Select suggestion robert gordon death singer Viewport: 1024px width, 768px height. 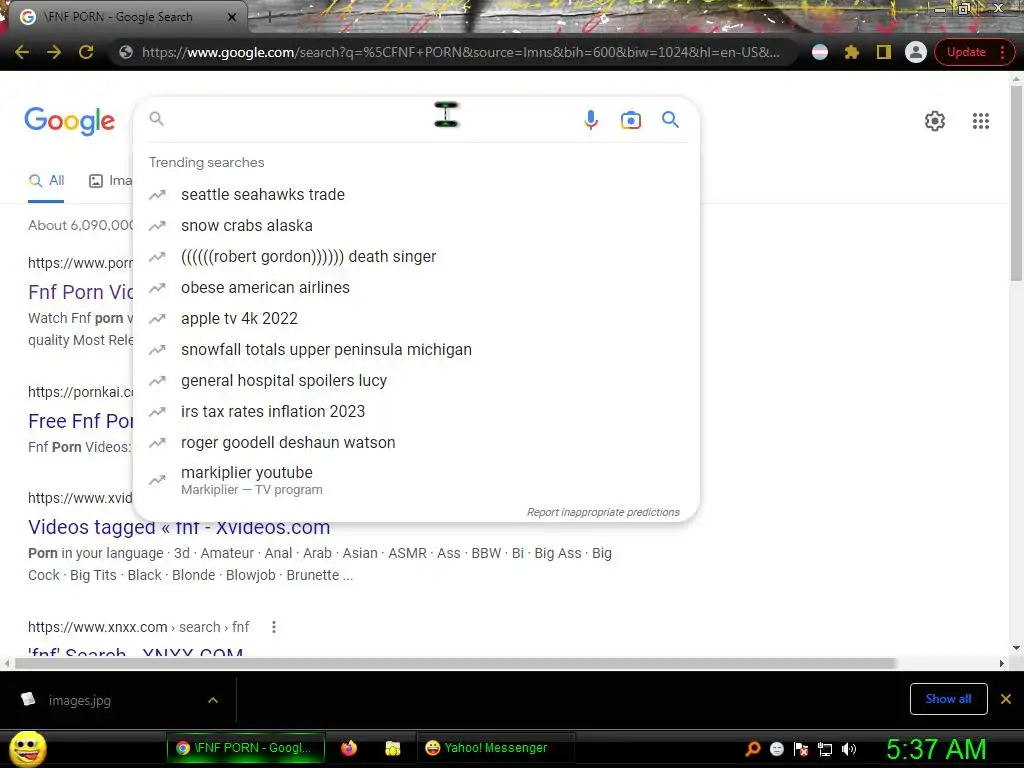[x=415, y=257]
